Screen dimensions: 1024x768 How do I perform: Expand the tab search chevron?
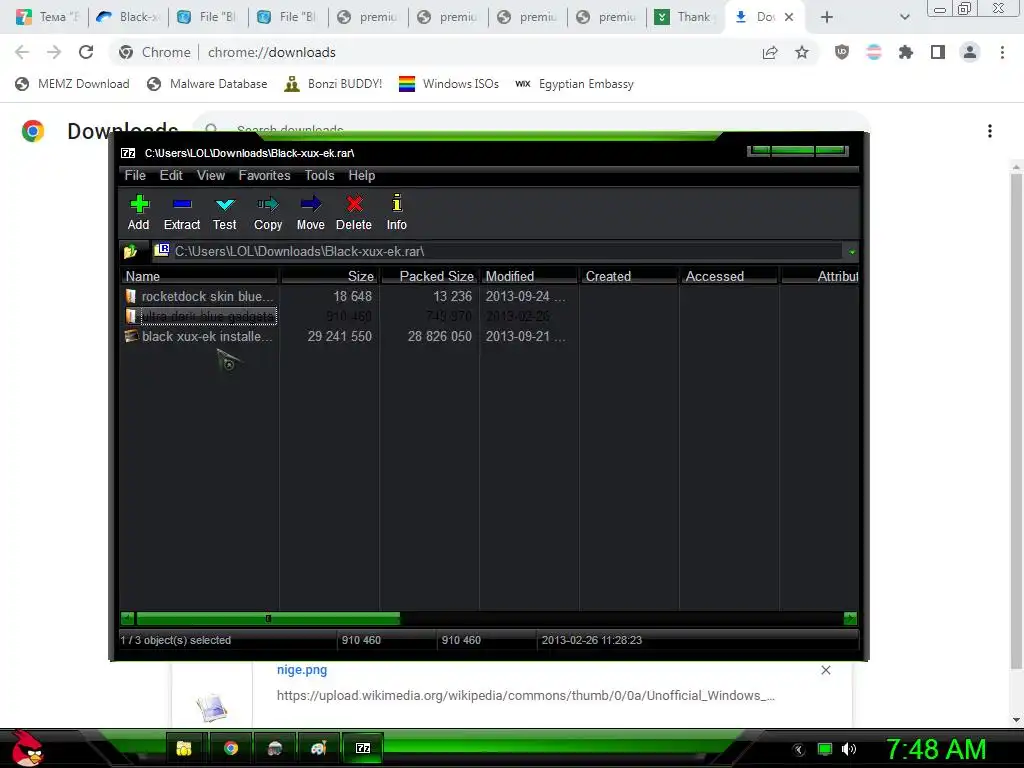[904, 17]
